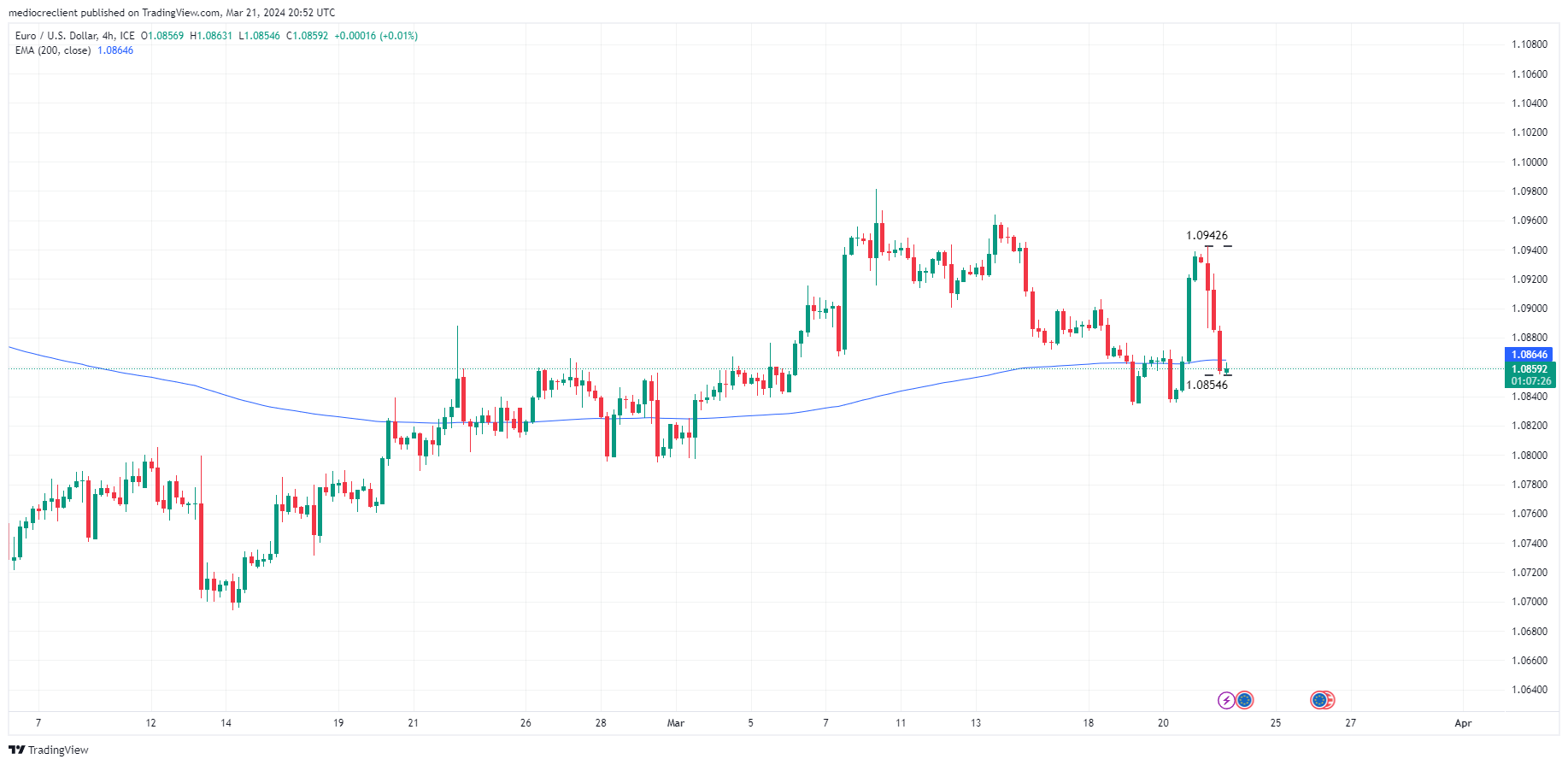The height and width of the screenshot is (765, 1568).
Task: Click the 1.06400 level on price scale
Action: 1529,690
